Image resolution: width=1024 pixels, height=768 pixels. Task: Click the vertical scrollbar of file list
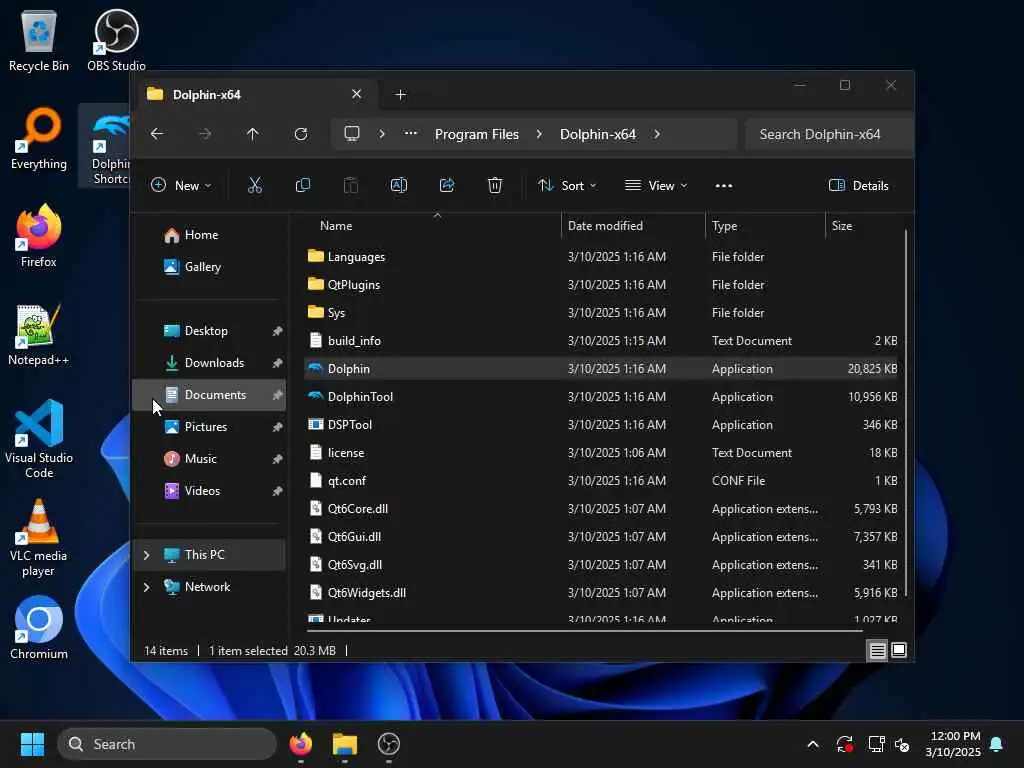905,411
